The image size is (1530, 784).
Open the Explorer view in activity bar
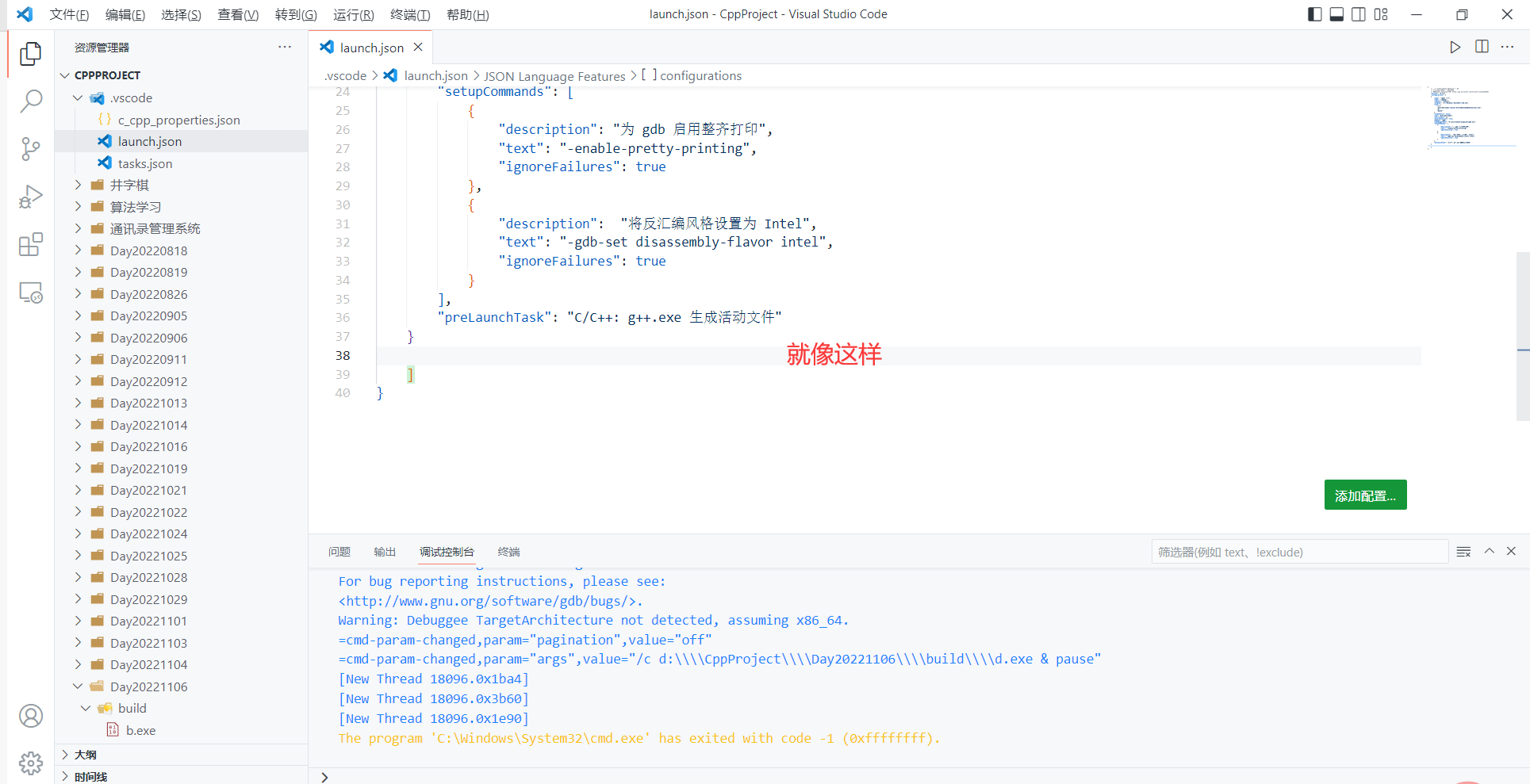pos(30,53)
